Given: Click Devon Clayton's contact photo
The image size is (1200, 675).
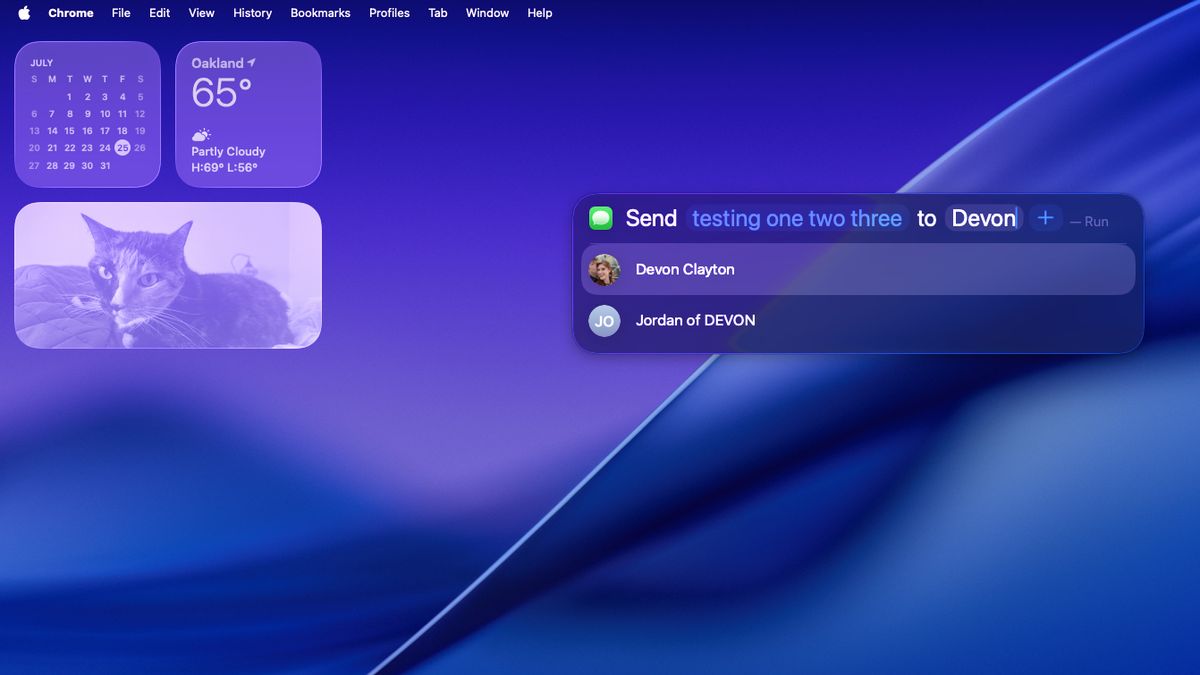Looking at the screenshot, I should (x=605, y=269).
